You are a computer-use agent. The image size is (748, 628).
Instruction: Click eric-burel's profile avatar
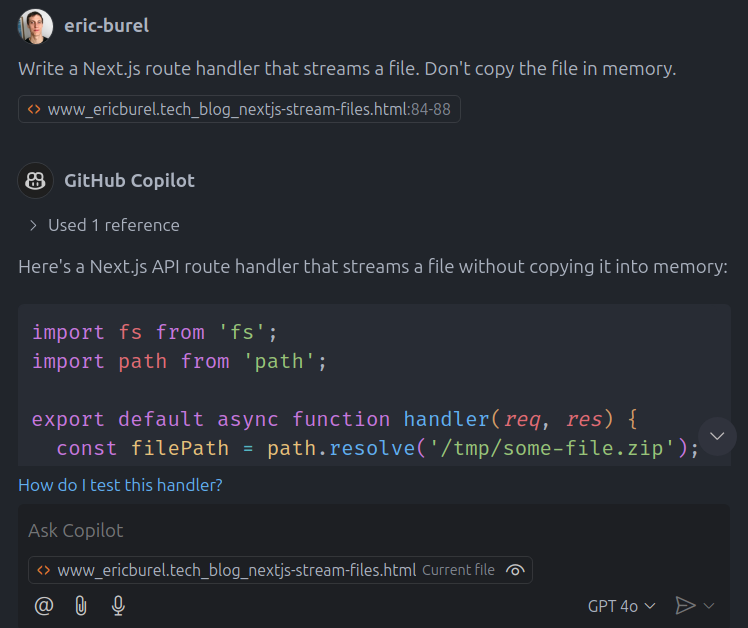(x=35, y=26)
